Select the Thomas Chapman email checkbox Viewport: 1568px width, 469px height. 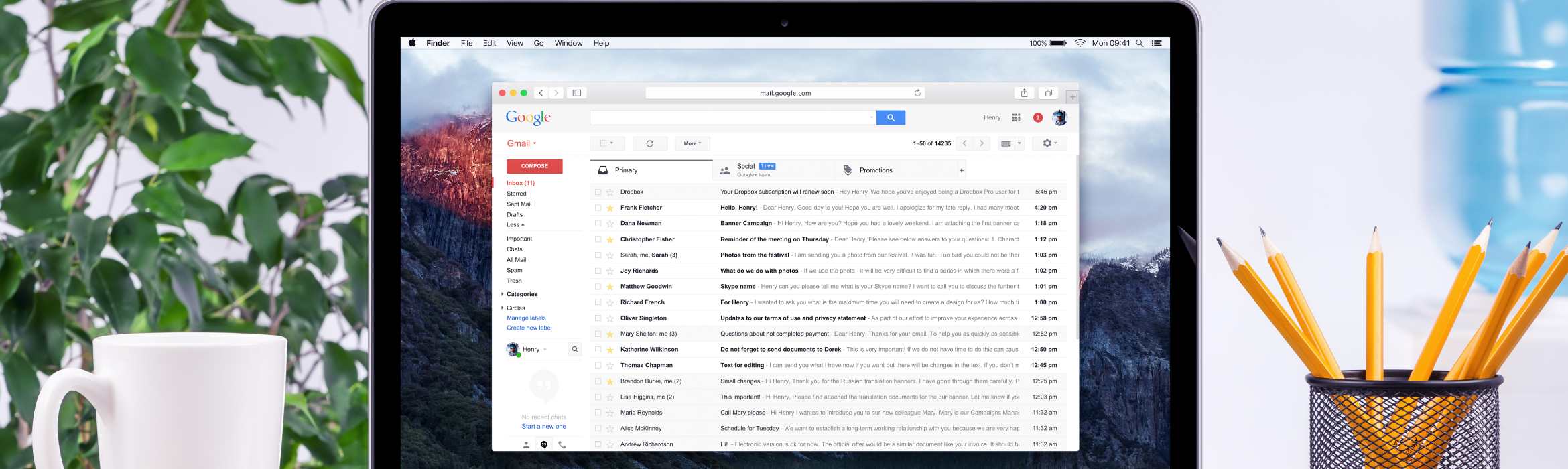click(598, 365)
